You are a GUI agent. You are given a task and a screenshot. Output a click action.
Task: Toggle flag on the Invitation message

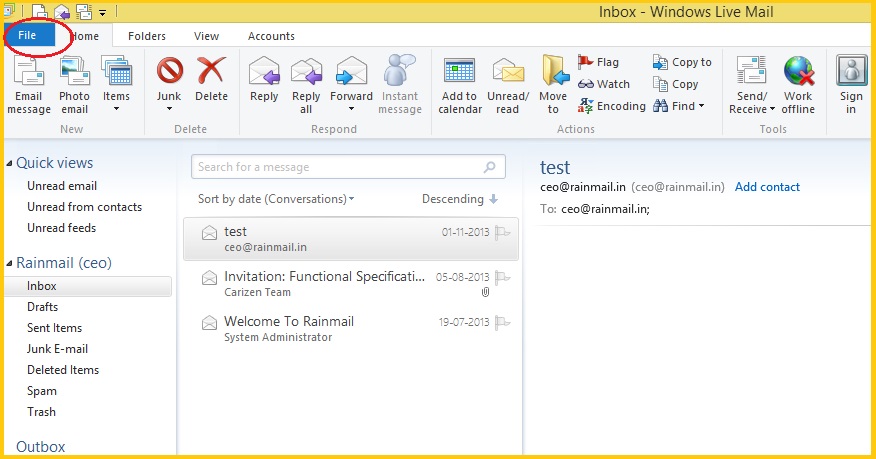tap(502, 277)
